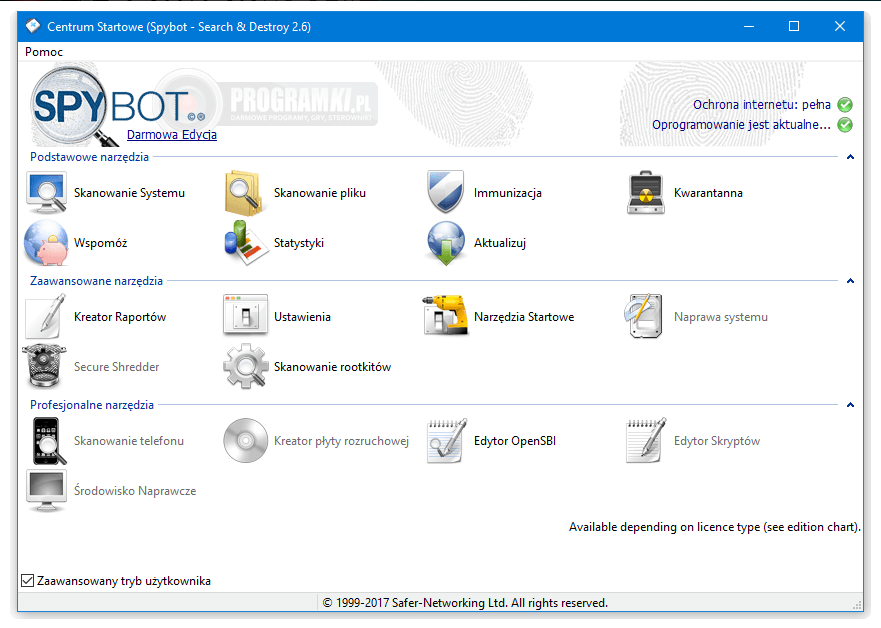Open the Narzędzia Startowe drill icon
The height and width of the screenshot is (628, 881).
(446, 316)
